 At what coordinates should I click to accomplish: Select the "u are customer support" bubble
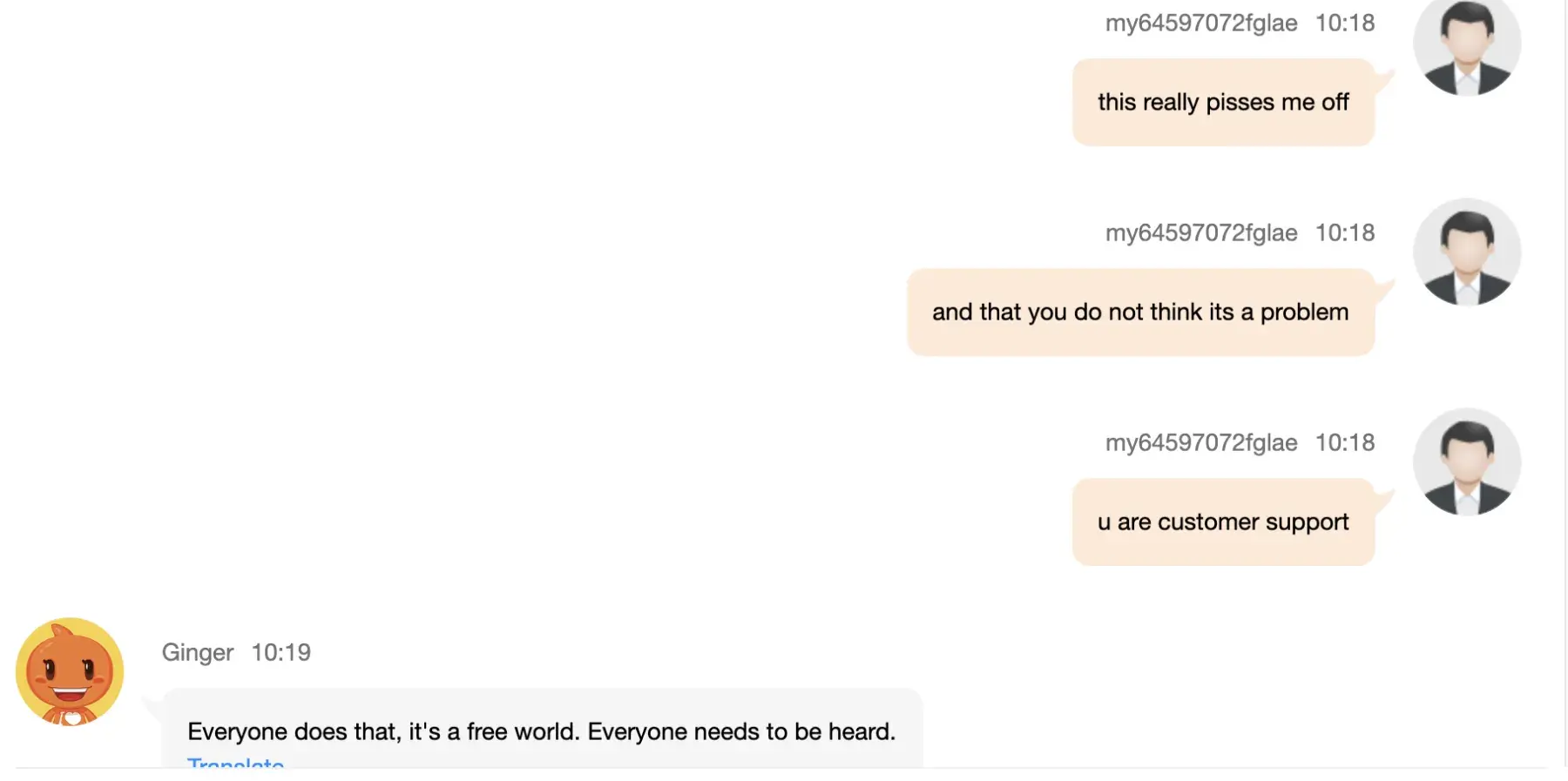[x=1223, y=522]
